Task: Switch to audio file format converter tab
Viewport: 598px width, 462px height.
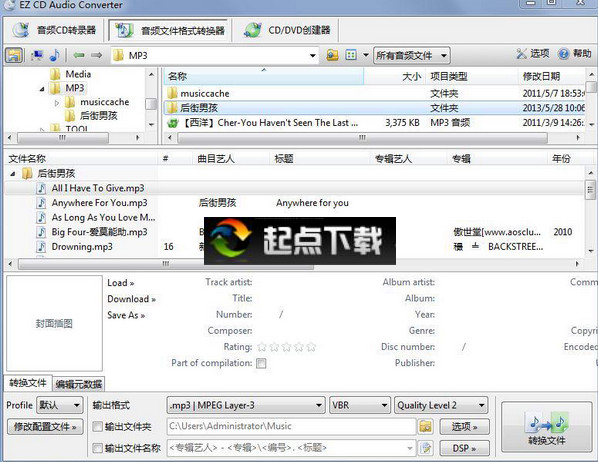Action: point(169,30)
